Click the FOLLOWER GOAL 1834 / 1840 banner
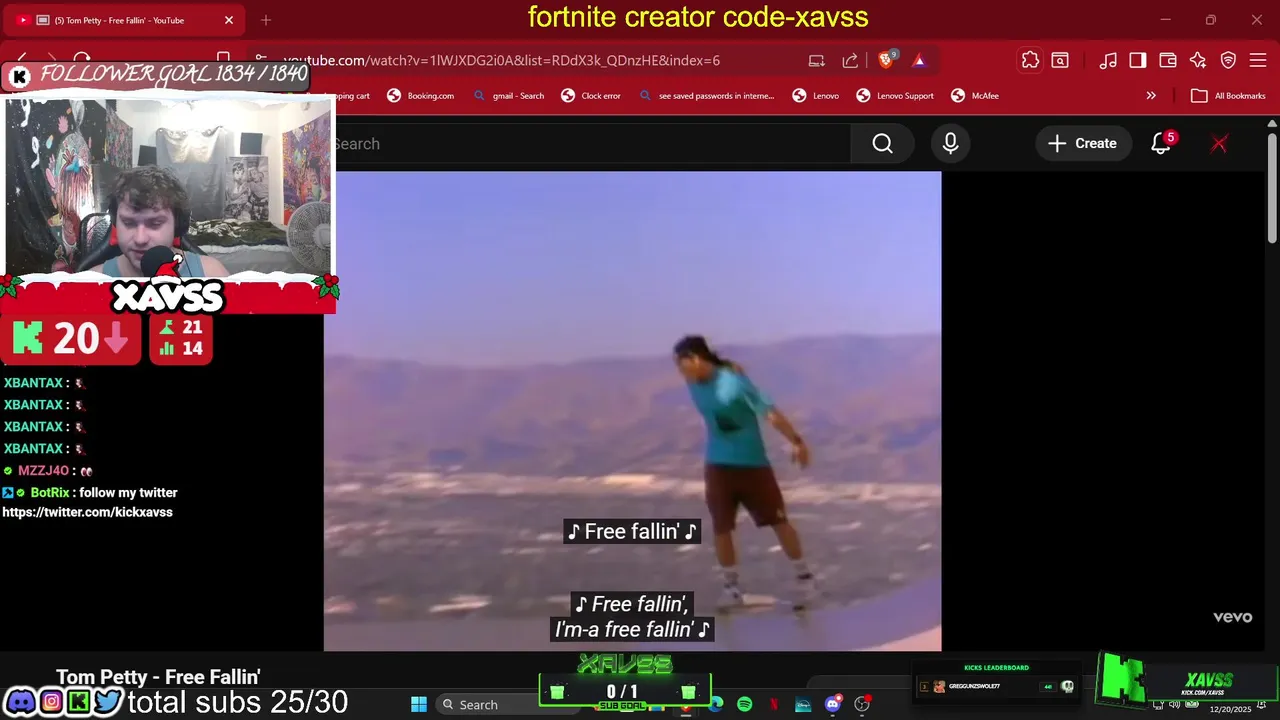1280x720 pixels. coord(158,74)
